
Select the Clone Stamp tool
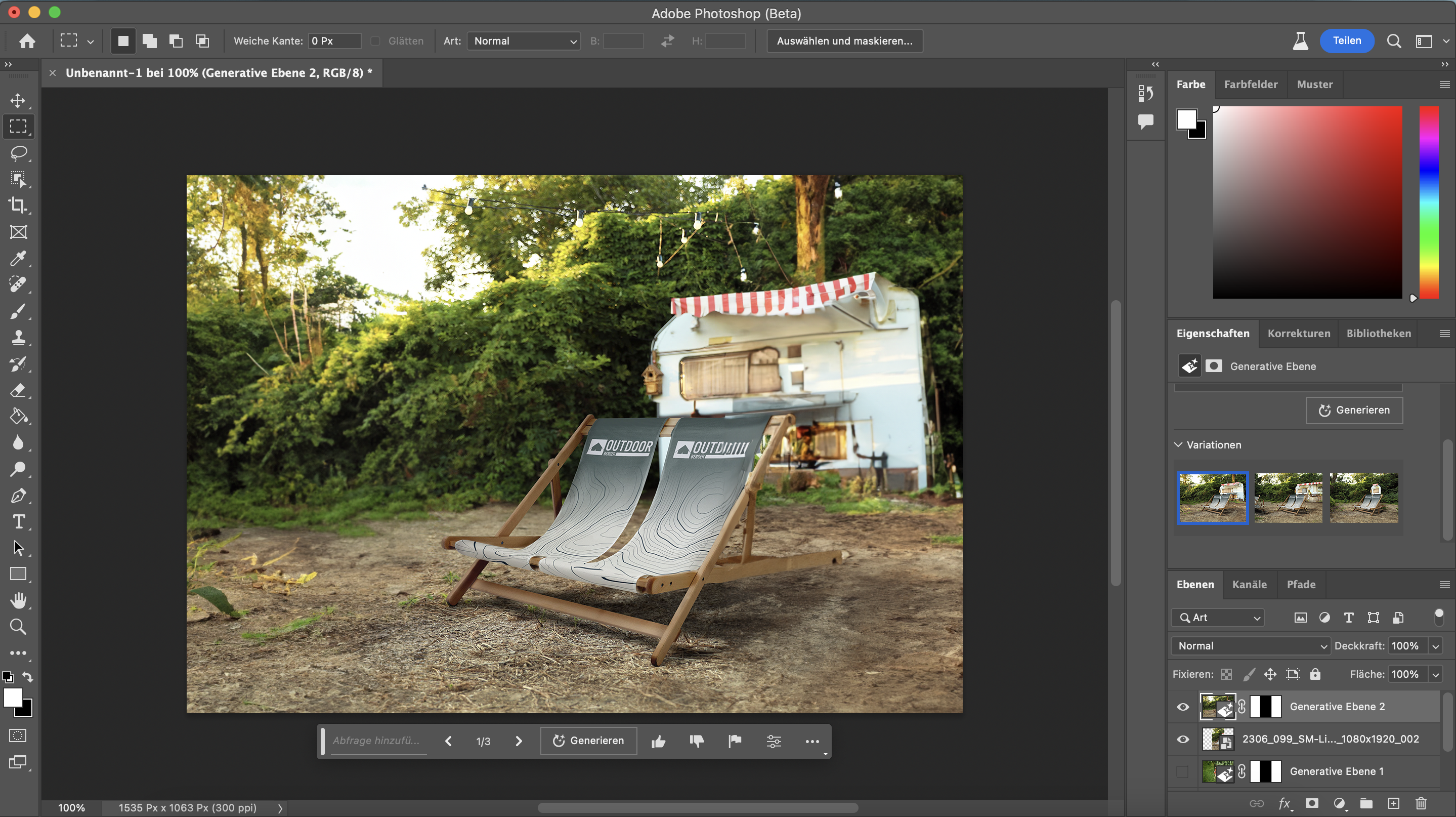[18, 338]
